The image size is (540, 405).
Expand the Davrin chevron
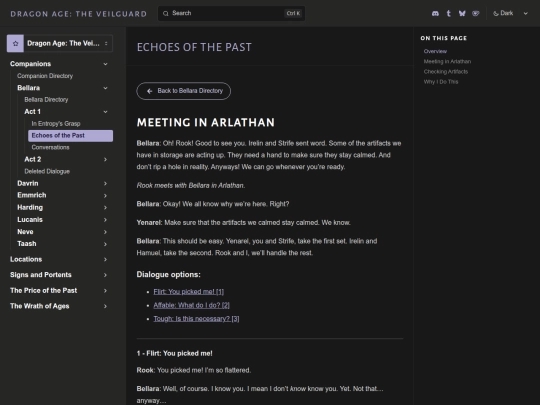(x=105, y=184)
